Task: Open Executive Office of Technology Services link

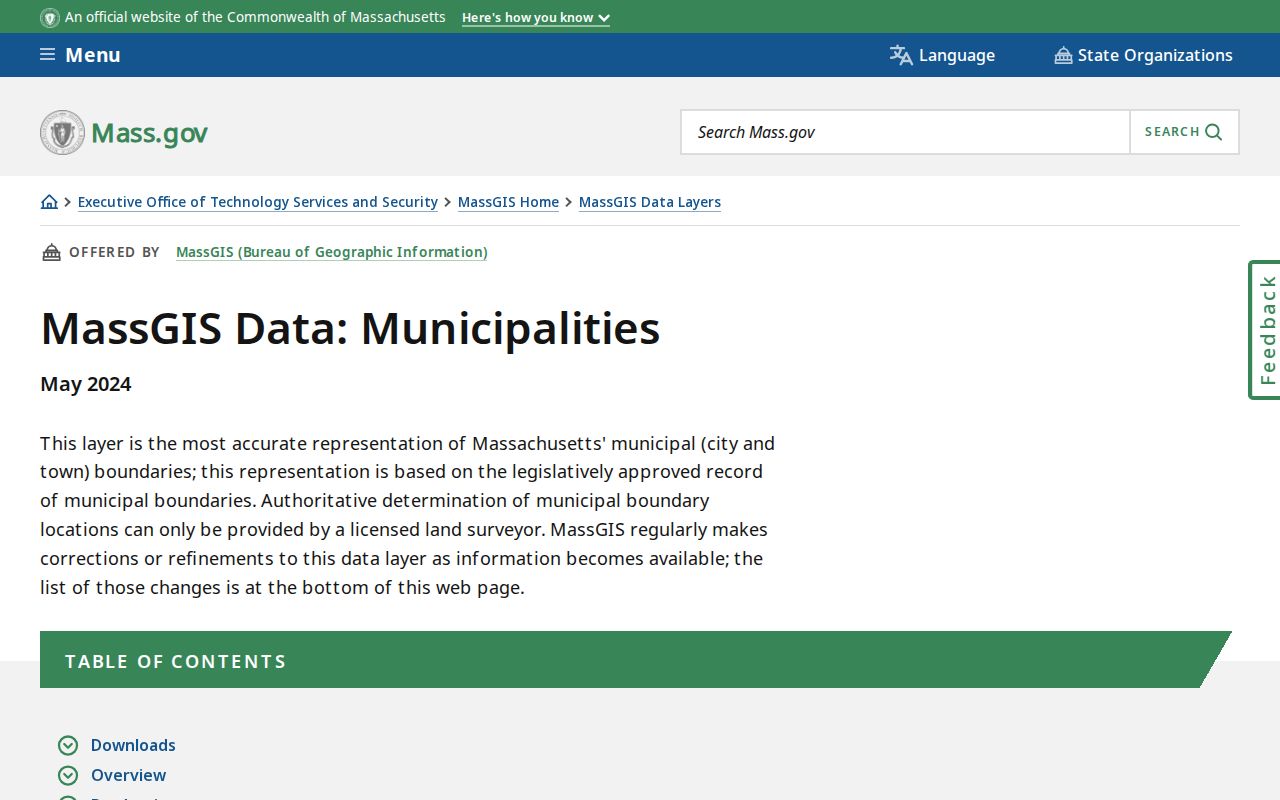Action: (258, 202)
